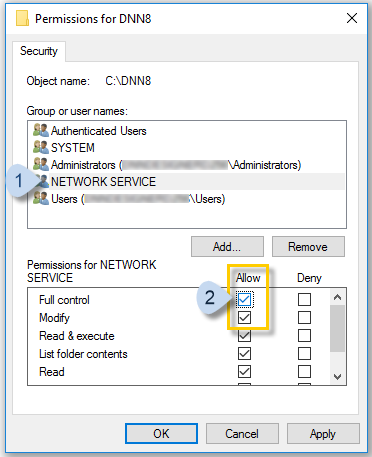Check Deny for List folder contents
This screenshot has height=457, width=372.
pyautogui.click(x=304, y=353)
